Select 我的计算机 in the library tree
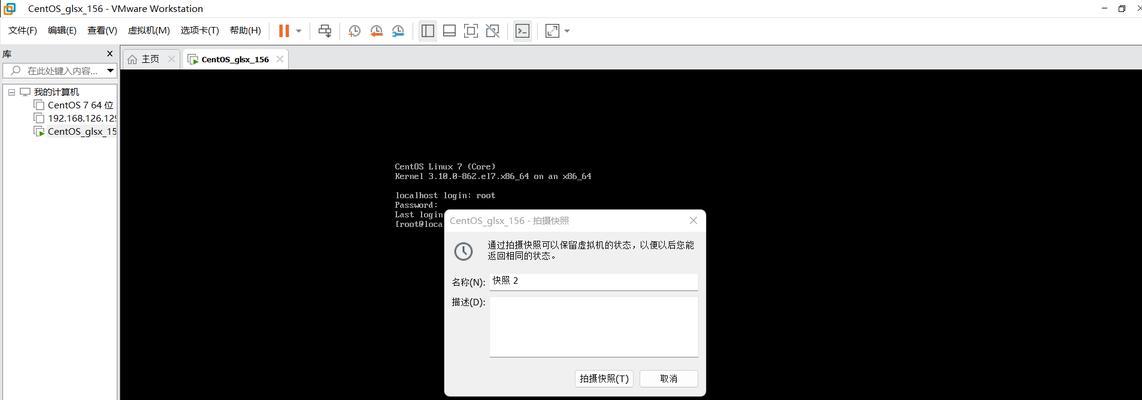 [56, 93]
